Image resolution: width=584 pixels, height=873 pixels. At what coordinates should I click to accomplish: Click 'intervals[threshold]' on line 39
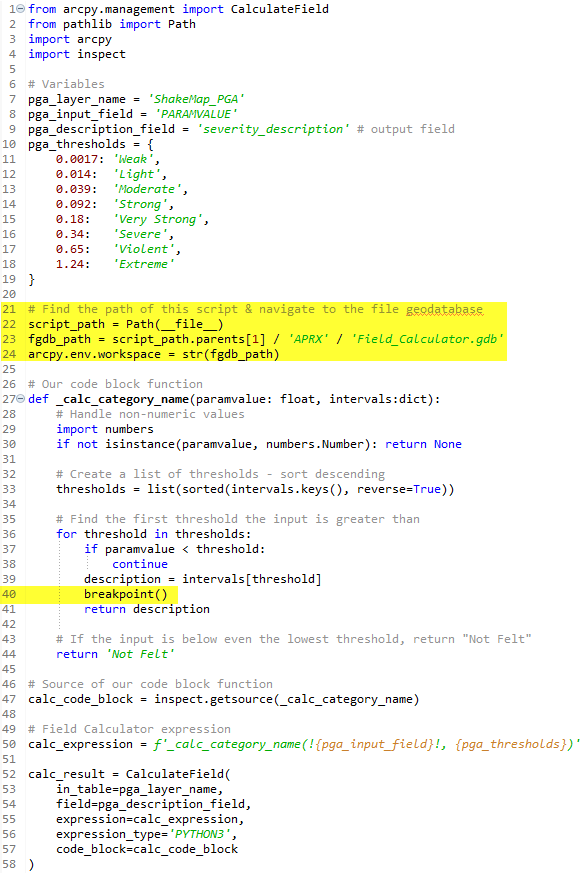252,580
